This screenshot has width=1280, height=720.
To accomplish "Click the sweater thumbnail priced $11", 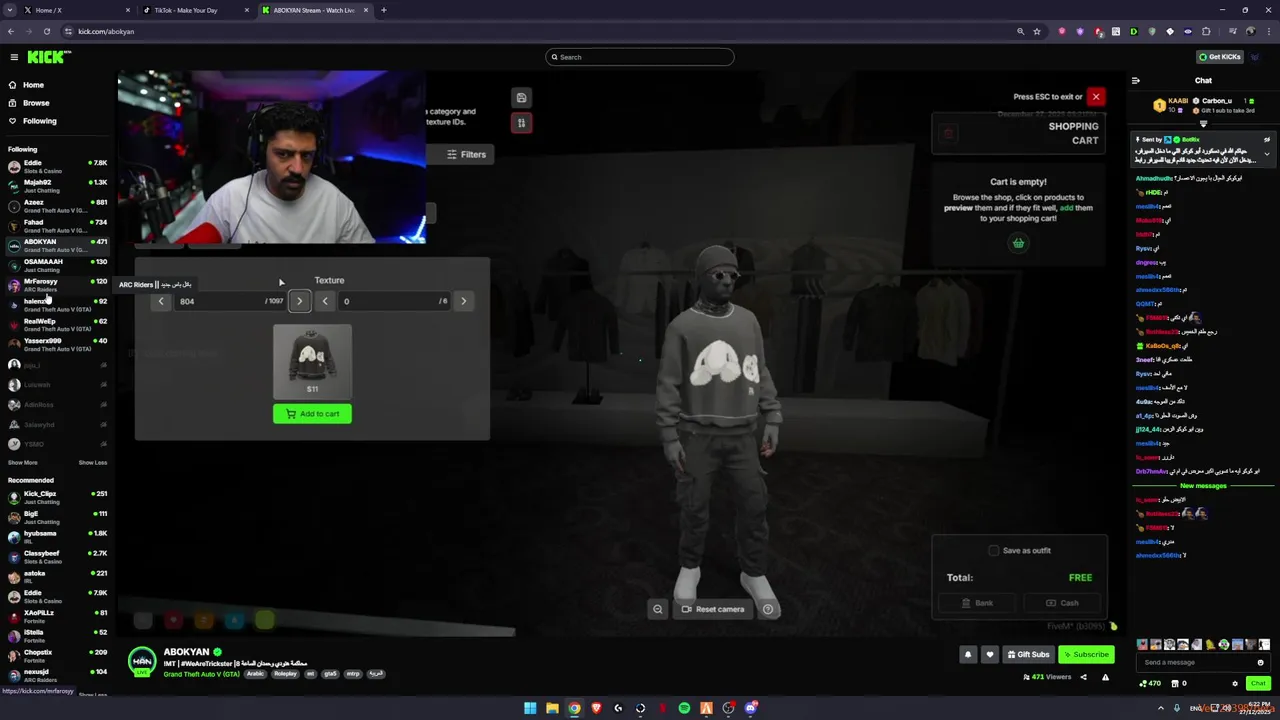I will click(x=312, y=360).
